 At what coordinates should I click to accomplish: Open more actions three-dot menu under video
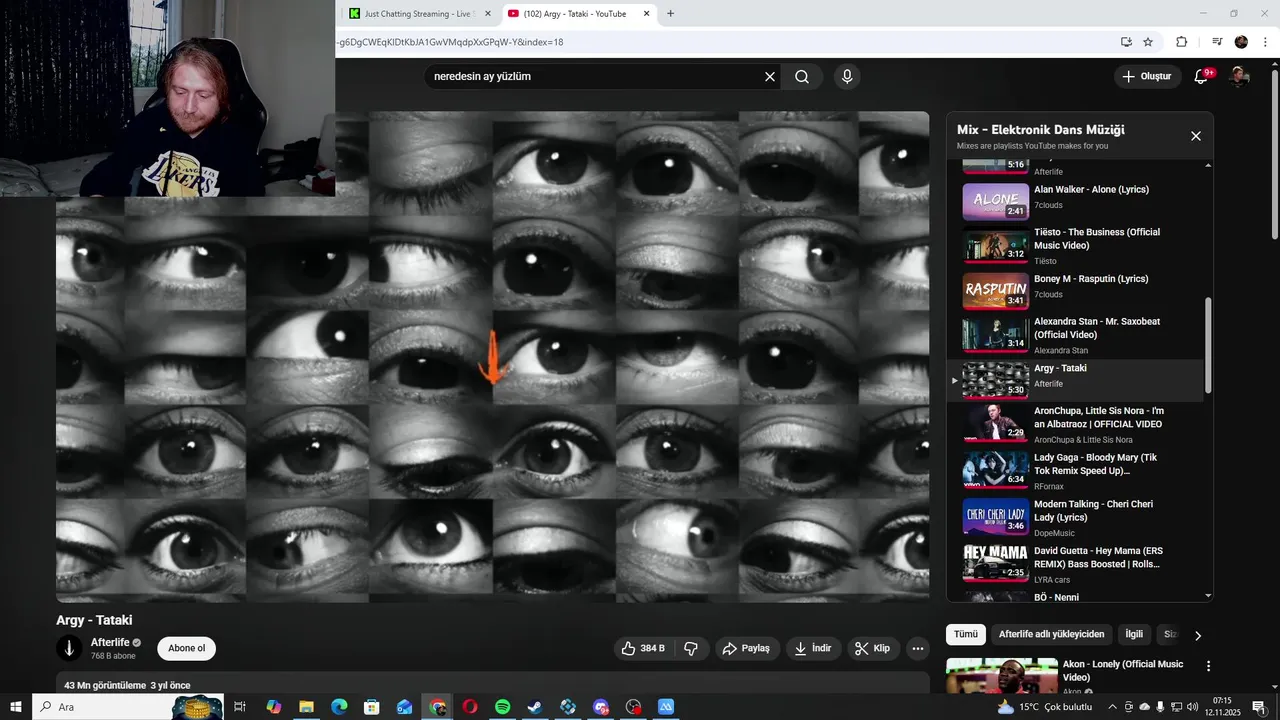pos(918,648)
